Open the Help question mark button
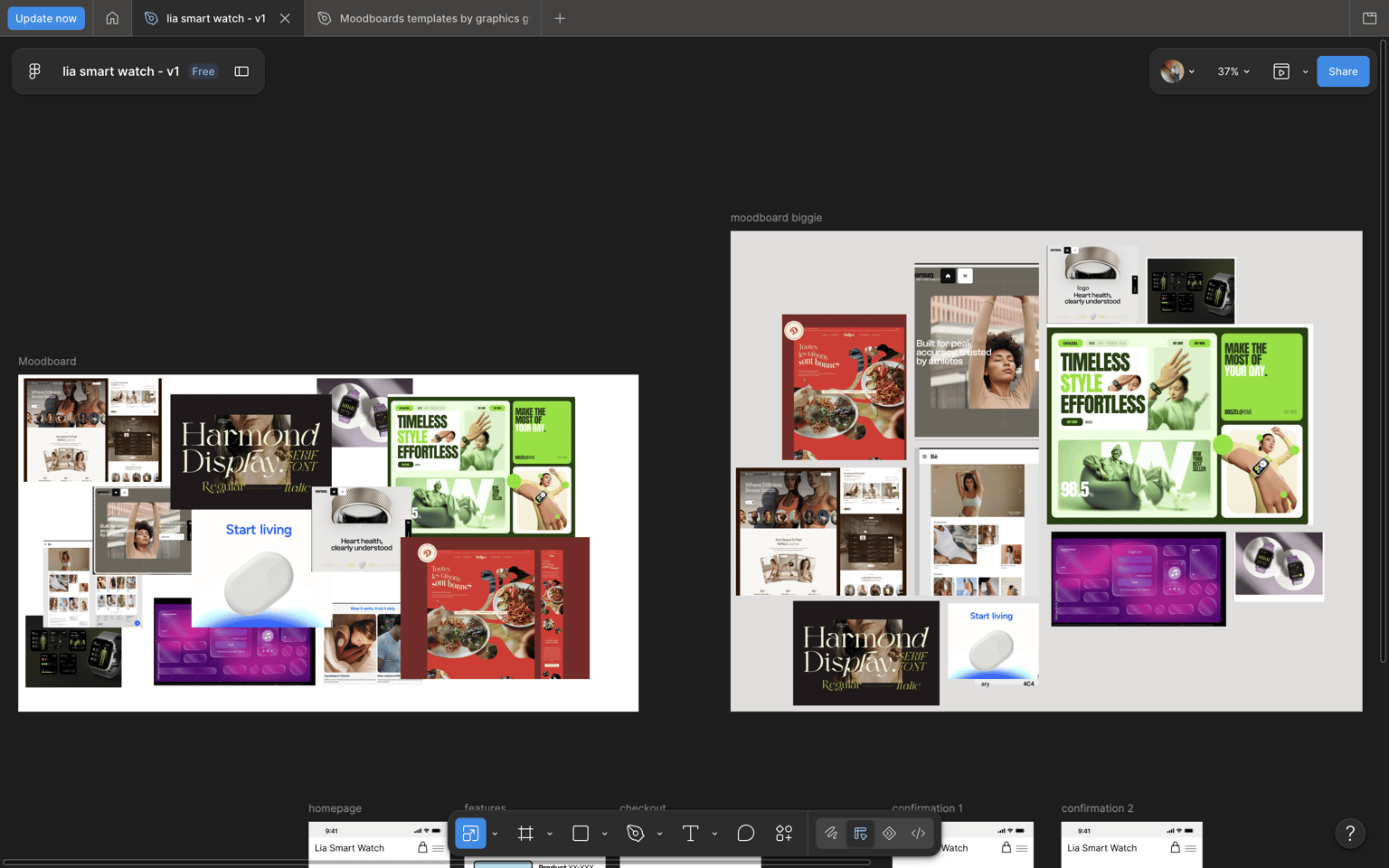 coord(1350,834)
